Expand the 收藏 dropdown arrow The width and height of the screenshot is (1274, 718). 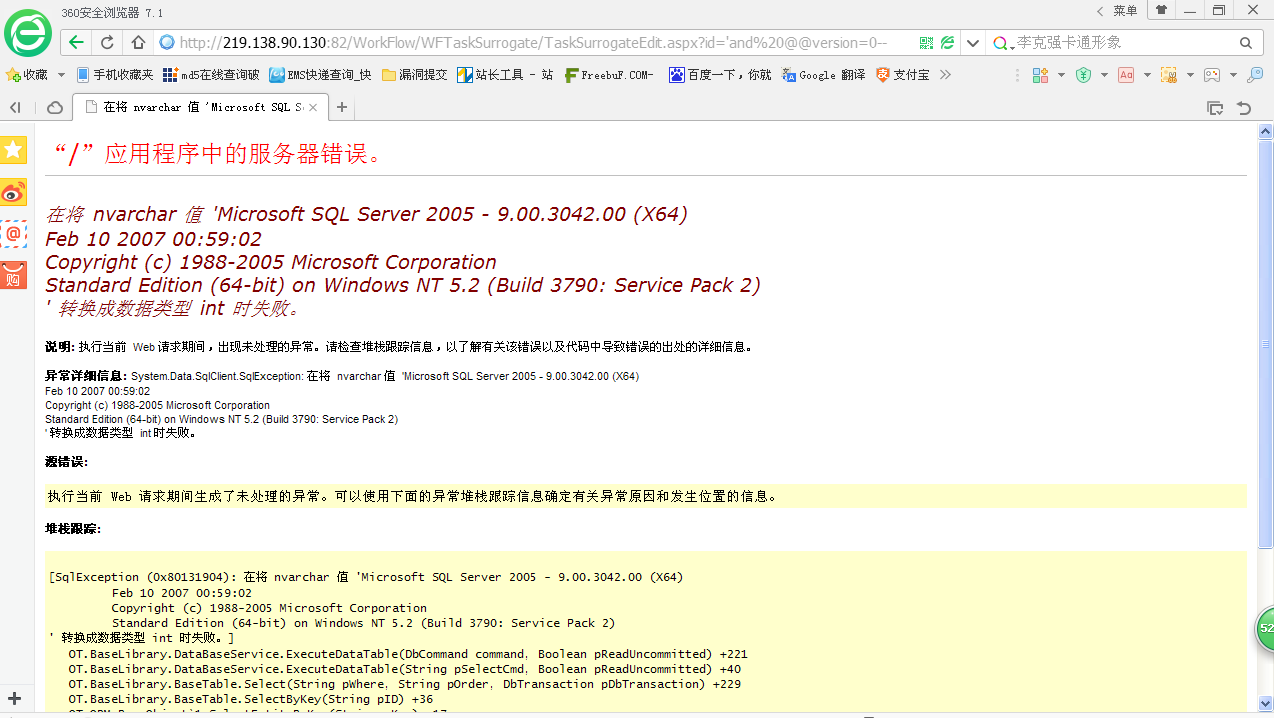[61, 75]
